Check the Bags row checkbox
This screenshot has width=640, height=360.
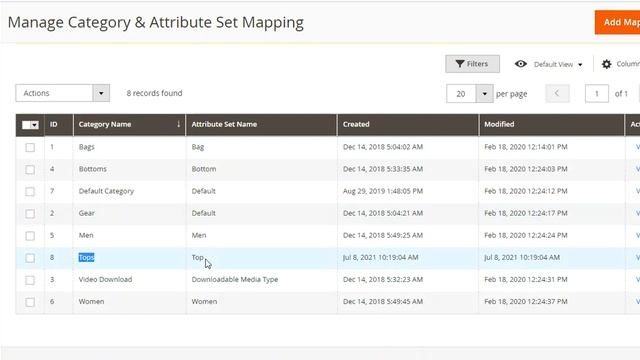[x=30, y=147]
